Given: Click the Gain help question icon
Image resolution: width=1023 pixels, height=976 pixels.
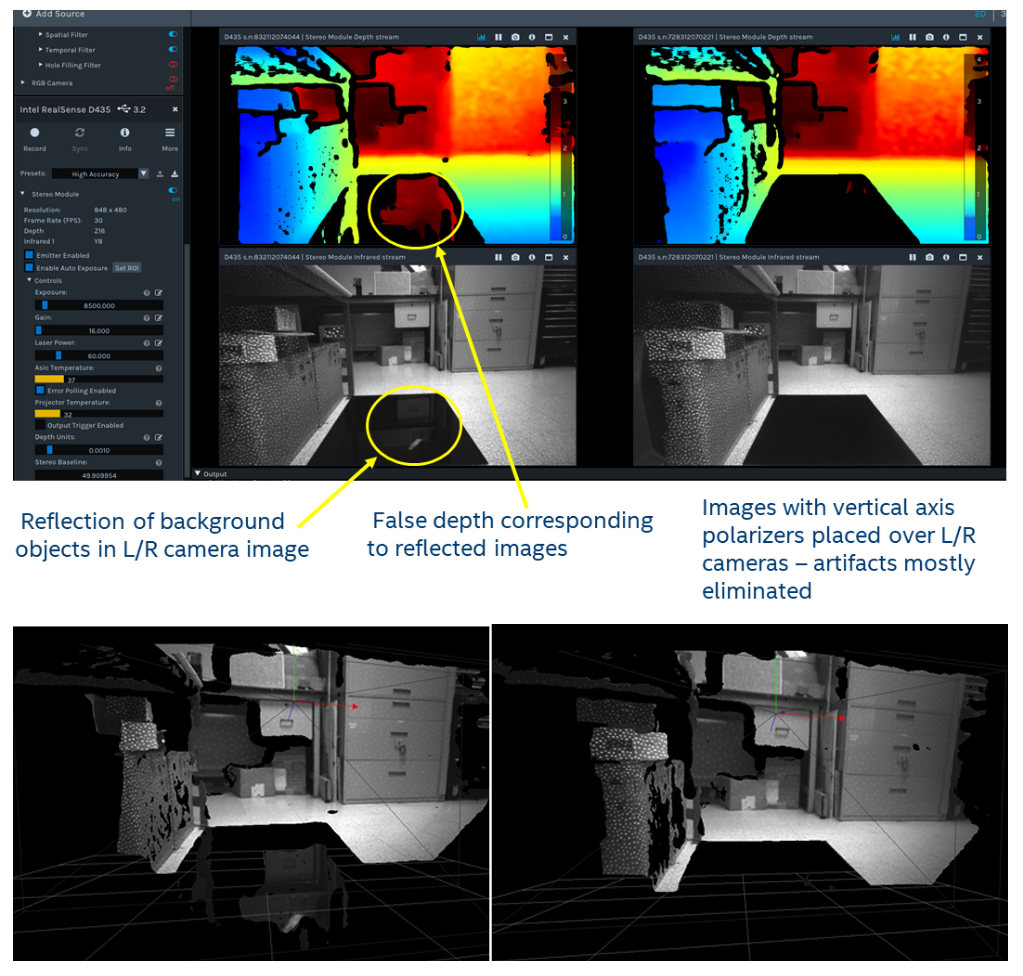Looking at the screenshot, I should [x=147, y=318].
